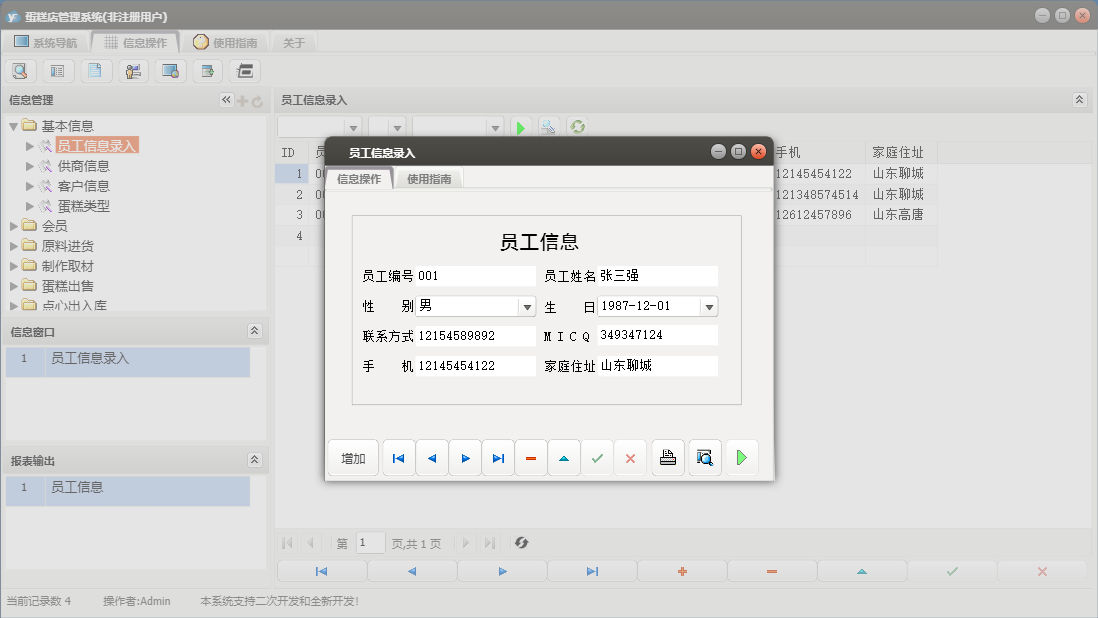Expand the 会员 folder in tree
This screenshot has width=1098, height=618.
pos(14,226)
